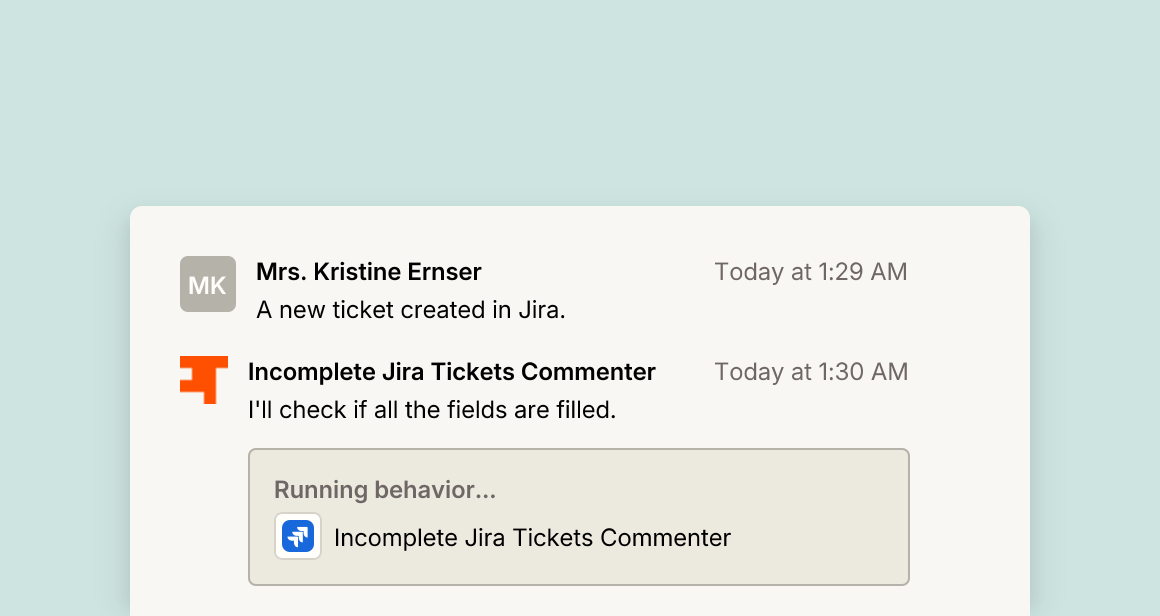Click the 'Running behavior...' status label

click(385, 490)
